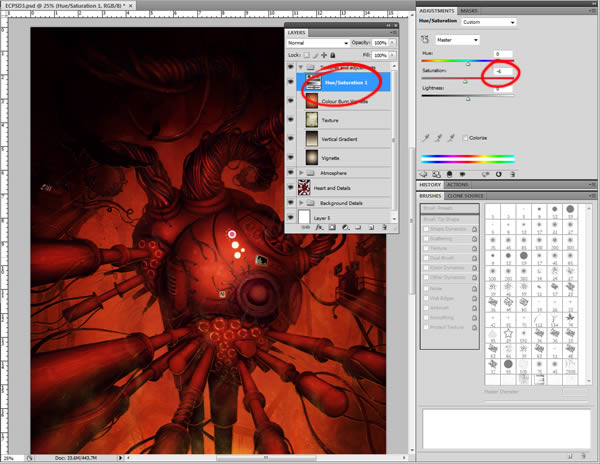Create a new group in Layers panel
This screenshot has height=464, width=600.
pyautogui.click(x=359, y=228)
